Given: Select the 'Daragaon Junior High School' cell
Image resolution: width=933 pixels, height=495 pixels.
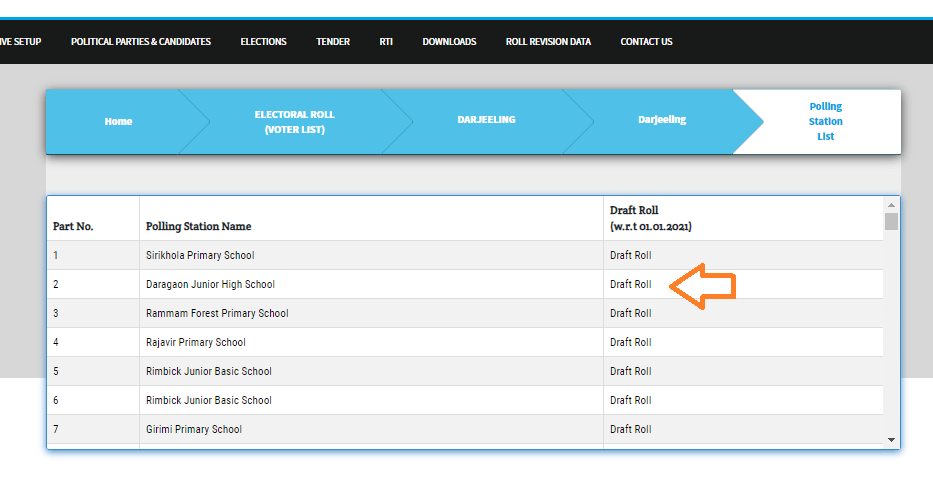Looking at the screenshot, I should click(371, 284).
